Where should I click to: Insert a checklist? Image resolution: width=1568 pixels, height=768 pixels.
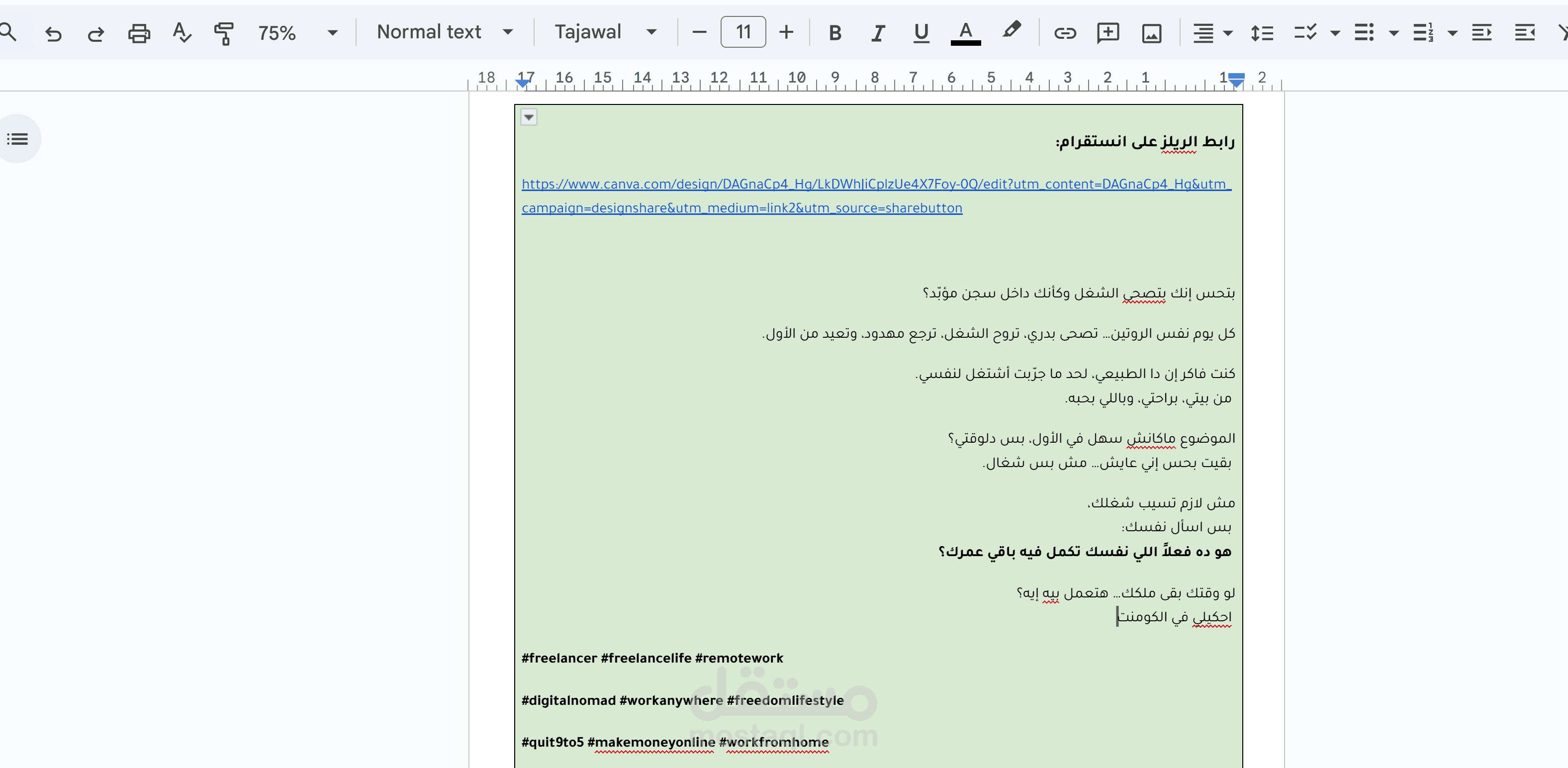point(1305,32)
